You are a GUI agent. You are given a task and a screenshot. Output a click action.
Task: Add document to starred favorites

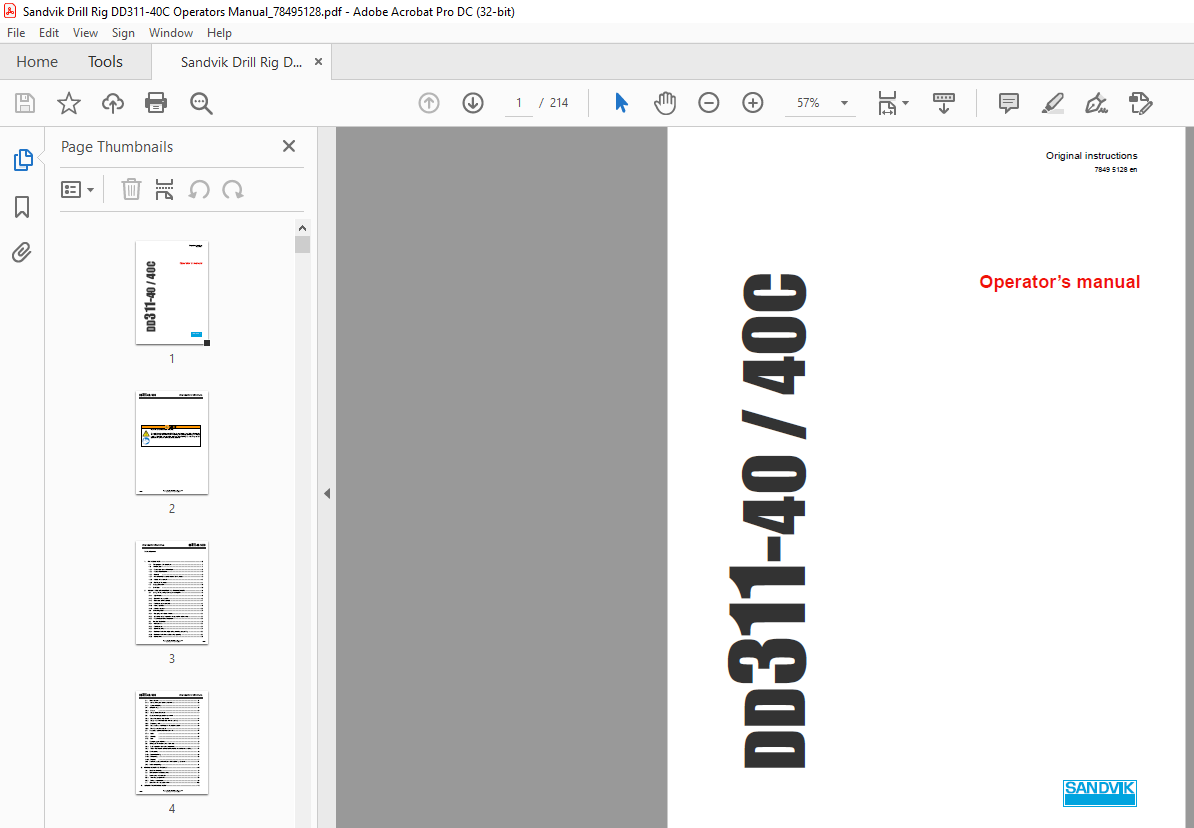click(69, 103)
